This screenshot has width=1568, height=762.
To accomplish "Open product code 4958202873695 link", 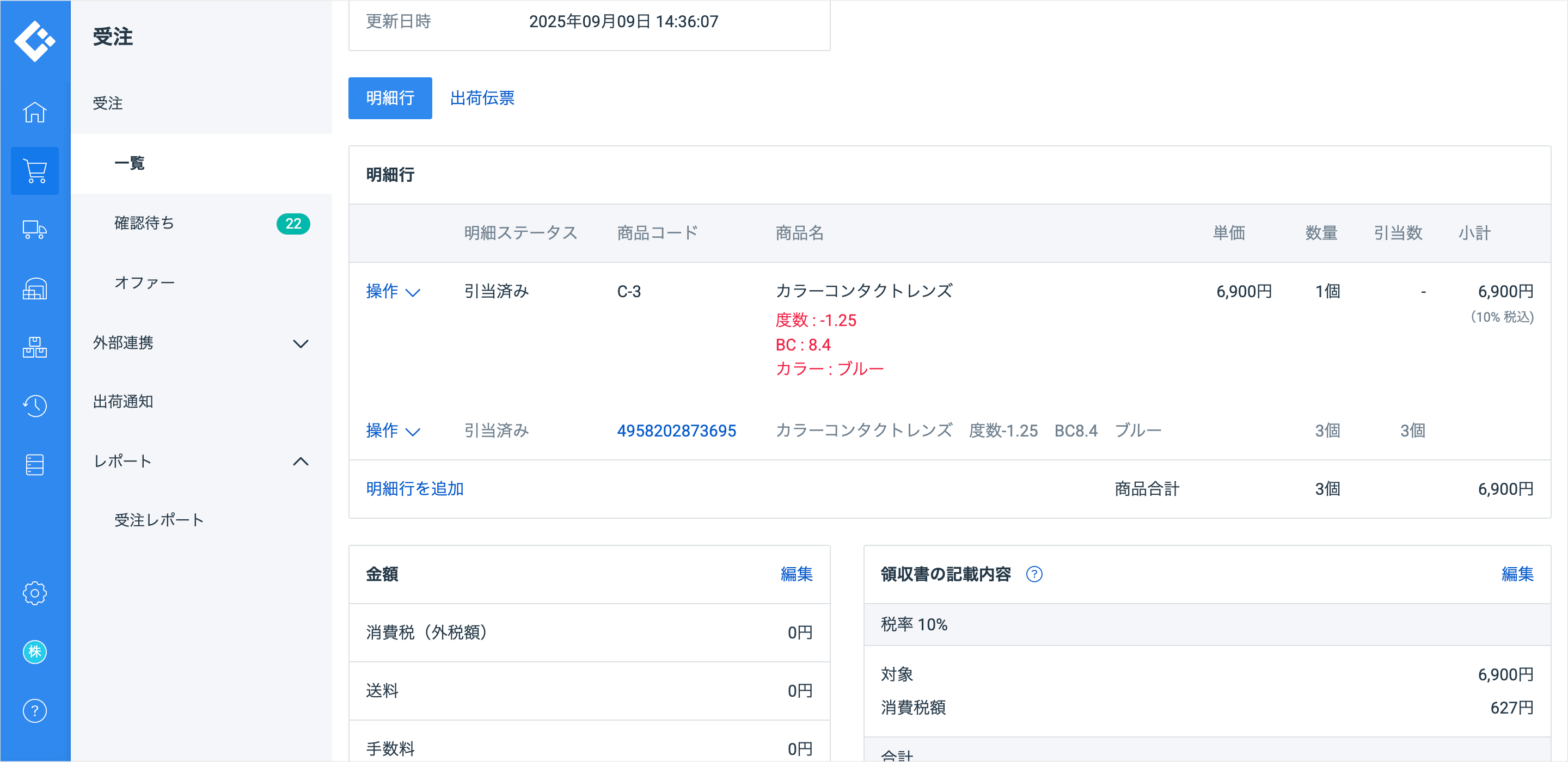I will coord(676,431).
